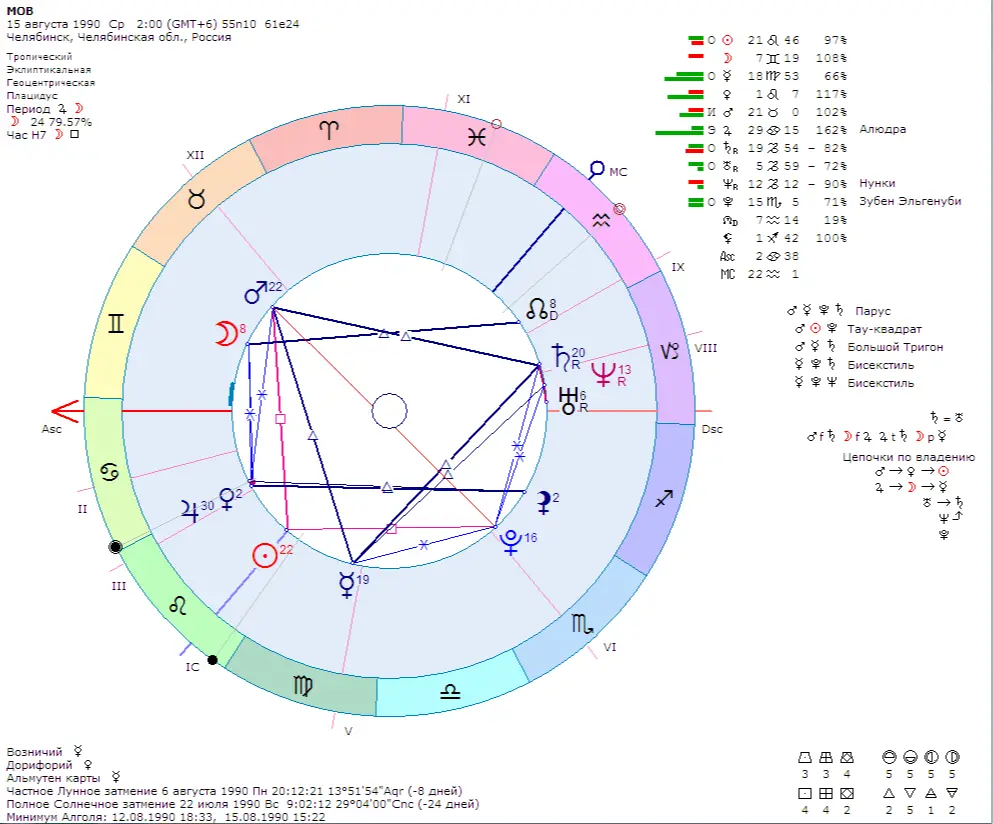
Task: Click the Алюдра fixed star label
Action: [x=880, y=130]
